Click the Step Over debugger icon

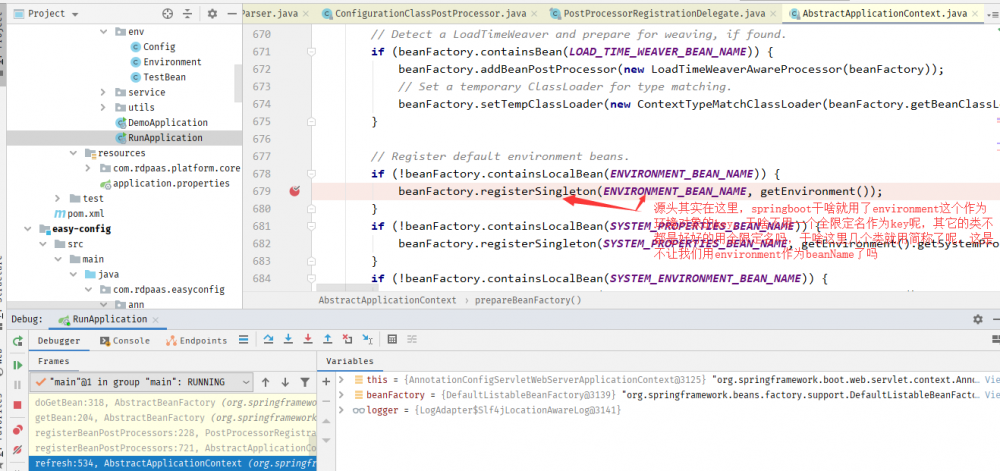[x=268, y=339]
